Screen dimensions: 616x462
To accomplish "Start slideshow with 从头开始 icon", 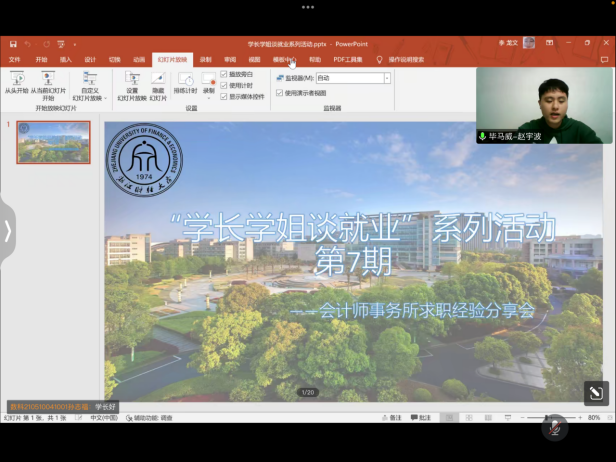I will point(16,80).
